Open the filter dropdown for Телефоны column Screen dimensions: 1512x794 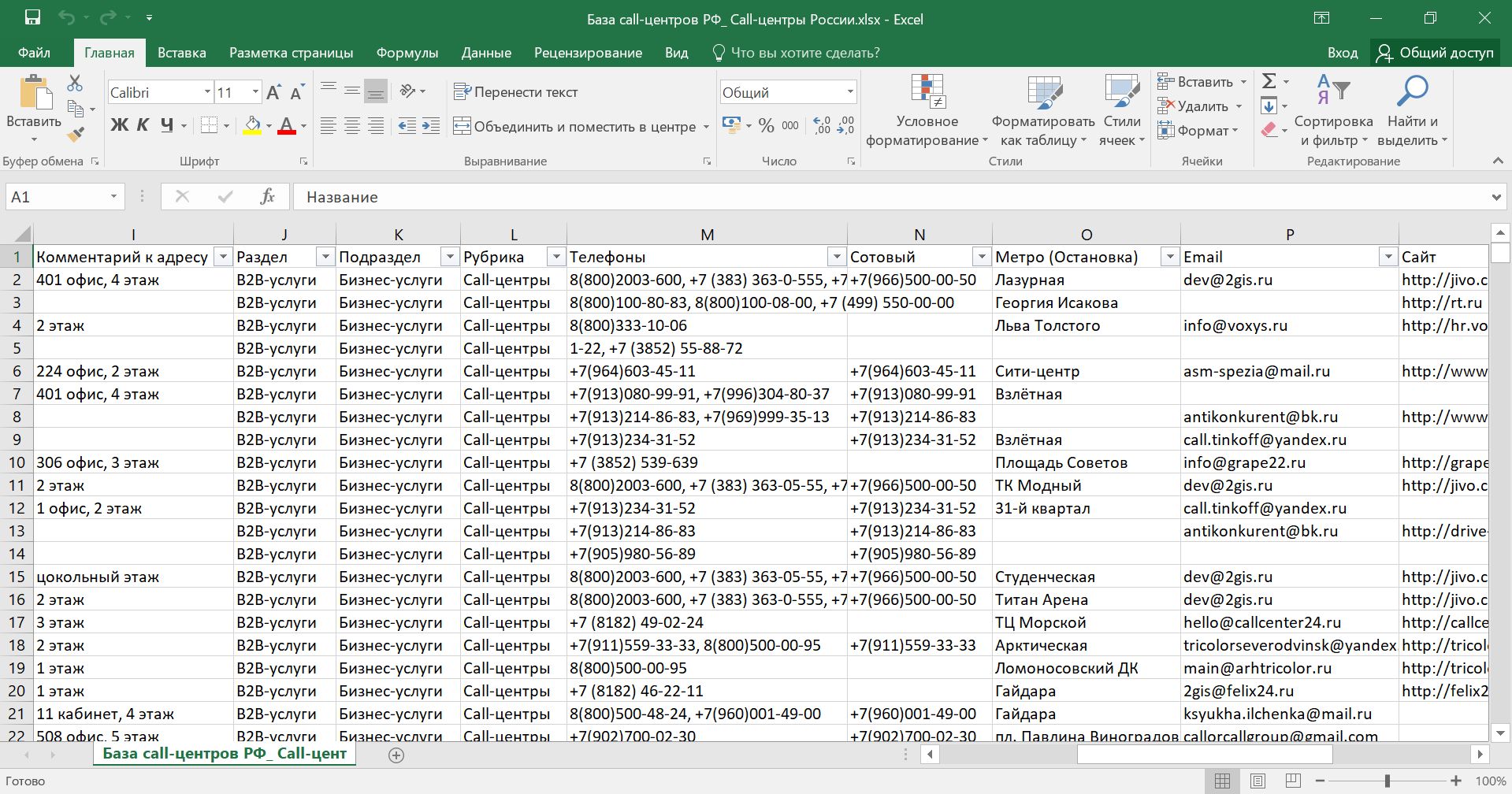[836, 257]
